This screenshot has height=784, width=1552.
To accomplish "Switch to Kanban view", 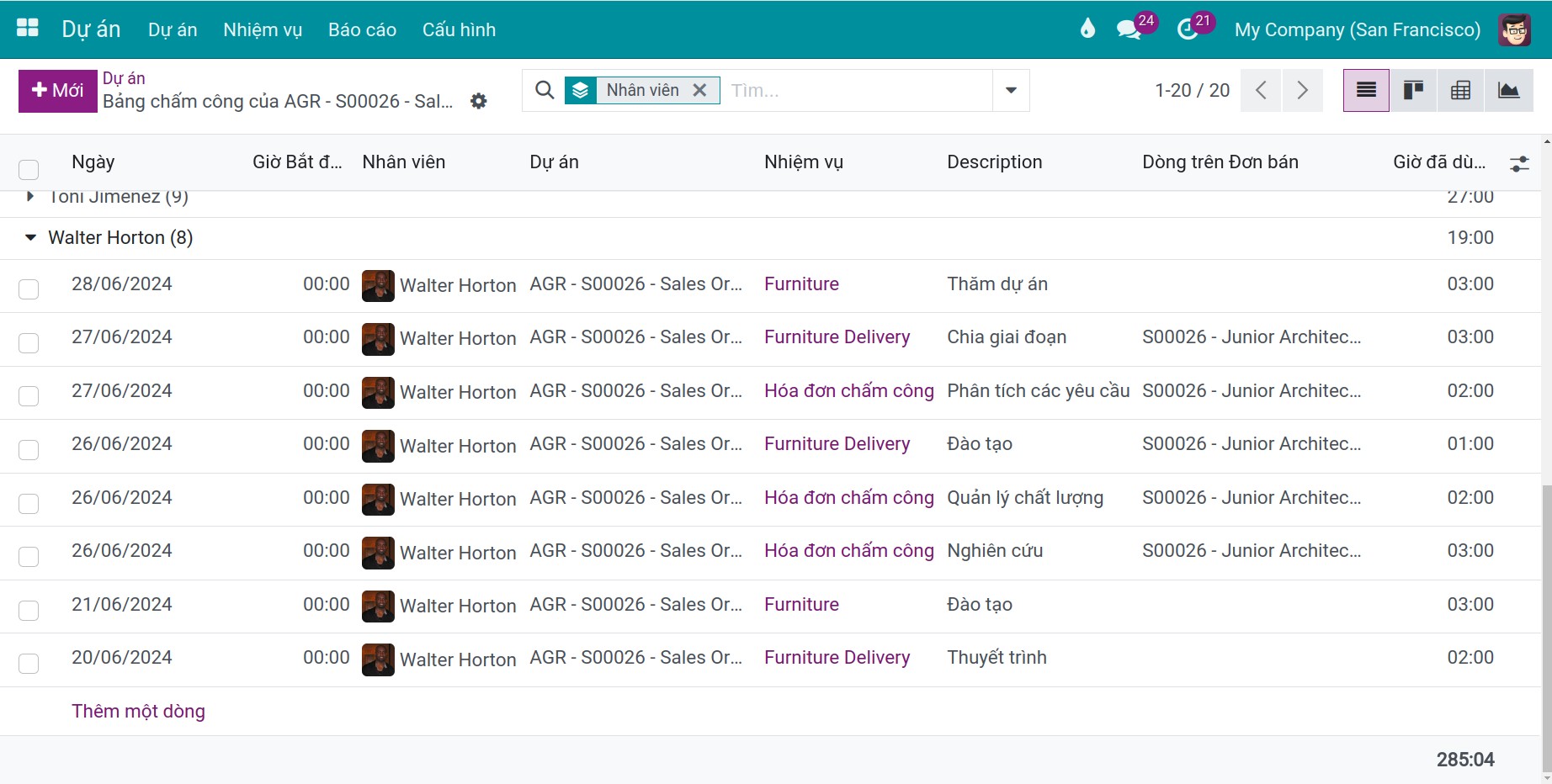I will click(x=1413, y=90).
